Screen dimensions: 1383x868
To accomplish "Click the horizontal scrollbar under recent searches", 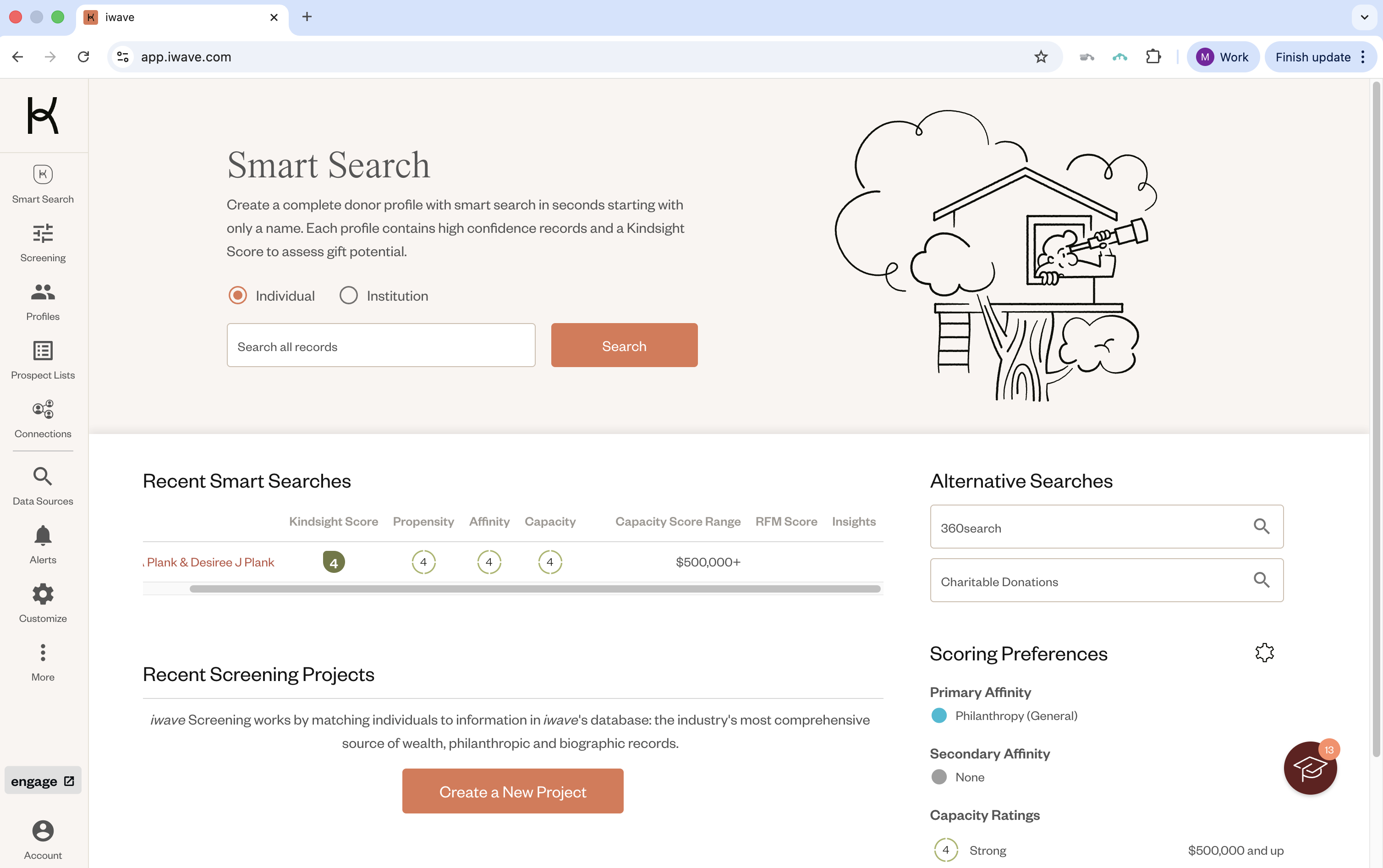I will (534, 589).
